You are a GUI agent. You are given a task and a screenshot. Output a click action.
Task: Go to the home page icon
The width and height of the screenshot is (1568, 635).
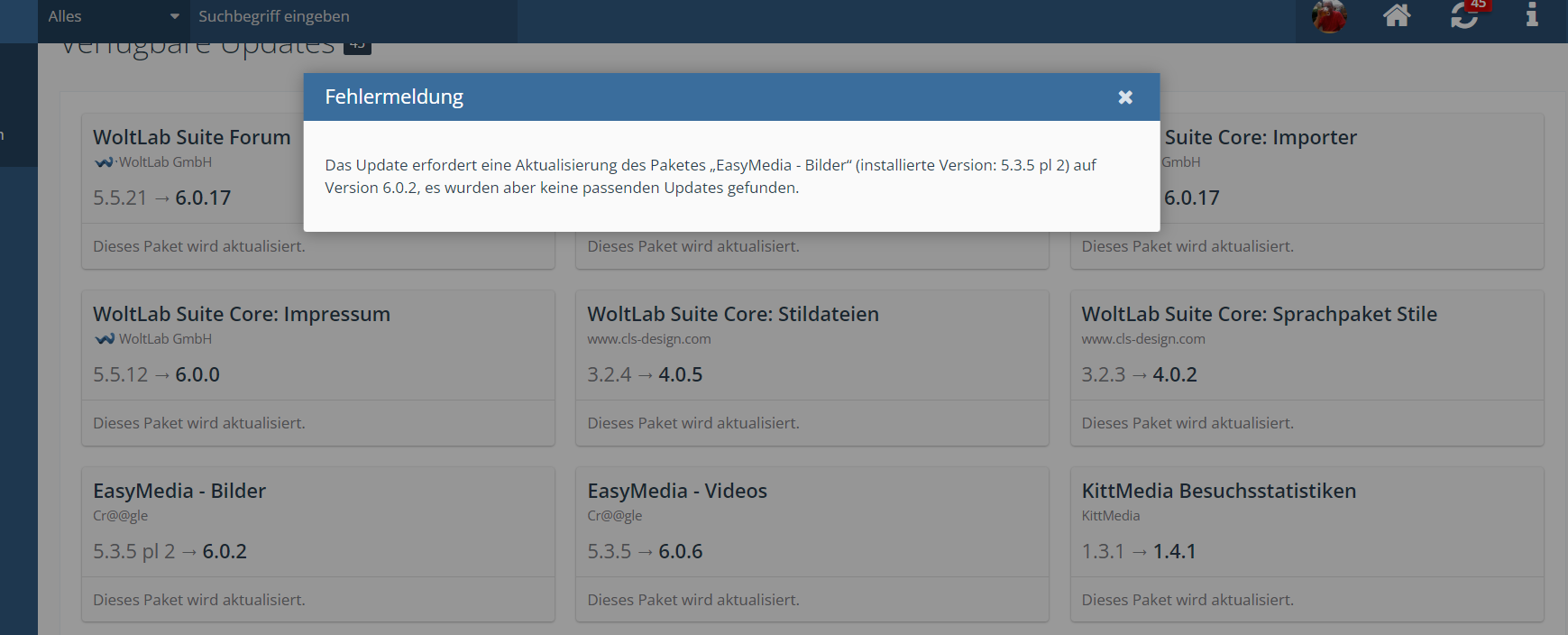[x=1397, y=15]
